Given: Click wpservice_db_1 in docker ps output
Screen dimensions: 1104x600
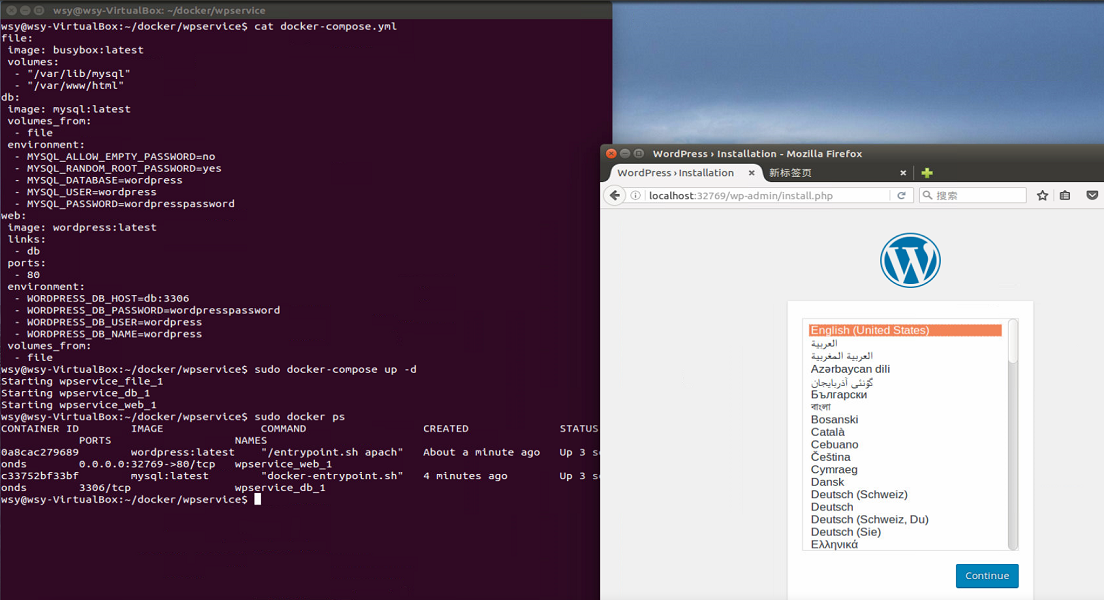Looking at the screenshot, I should (280, 487).
